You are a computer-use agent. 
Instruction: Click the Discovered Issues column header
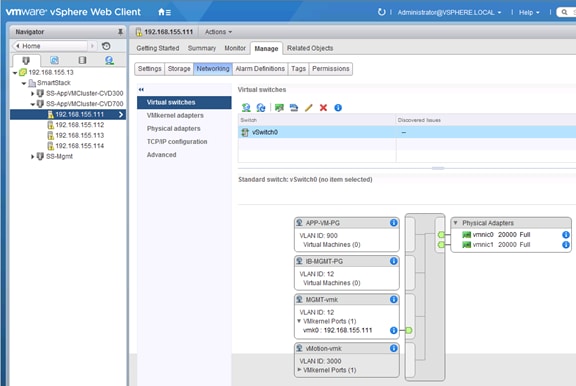coord(486,120)
